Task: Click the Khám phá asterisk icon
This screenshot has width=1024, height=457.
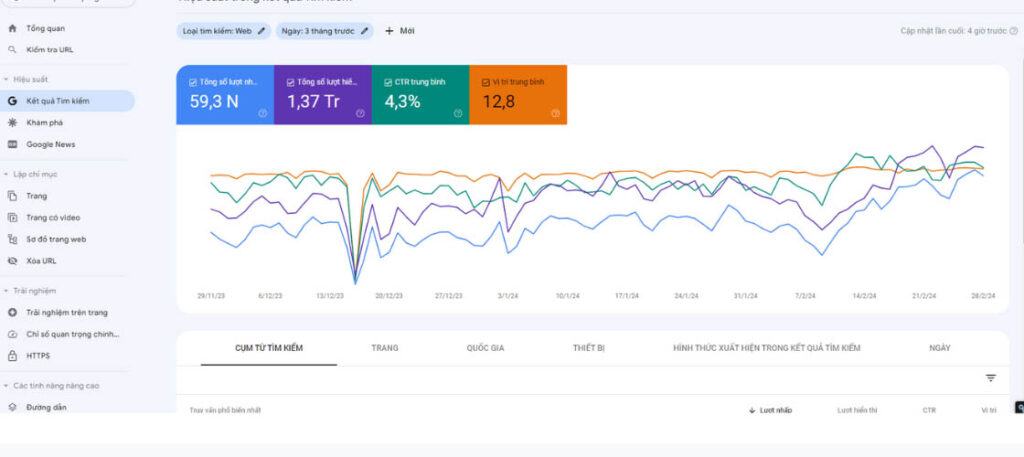Action: 12,123
